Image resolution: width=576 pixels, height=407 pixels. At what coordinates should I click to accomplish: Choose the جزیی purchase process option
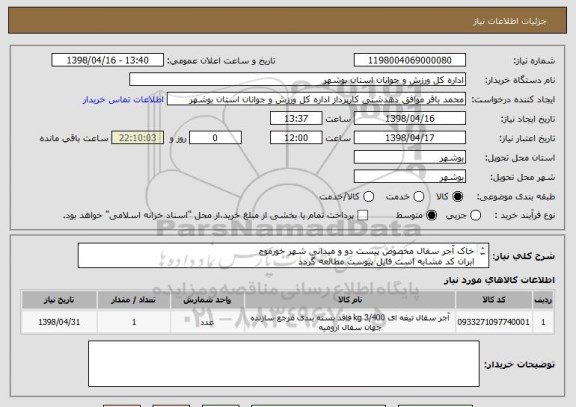(475, 216)
